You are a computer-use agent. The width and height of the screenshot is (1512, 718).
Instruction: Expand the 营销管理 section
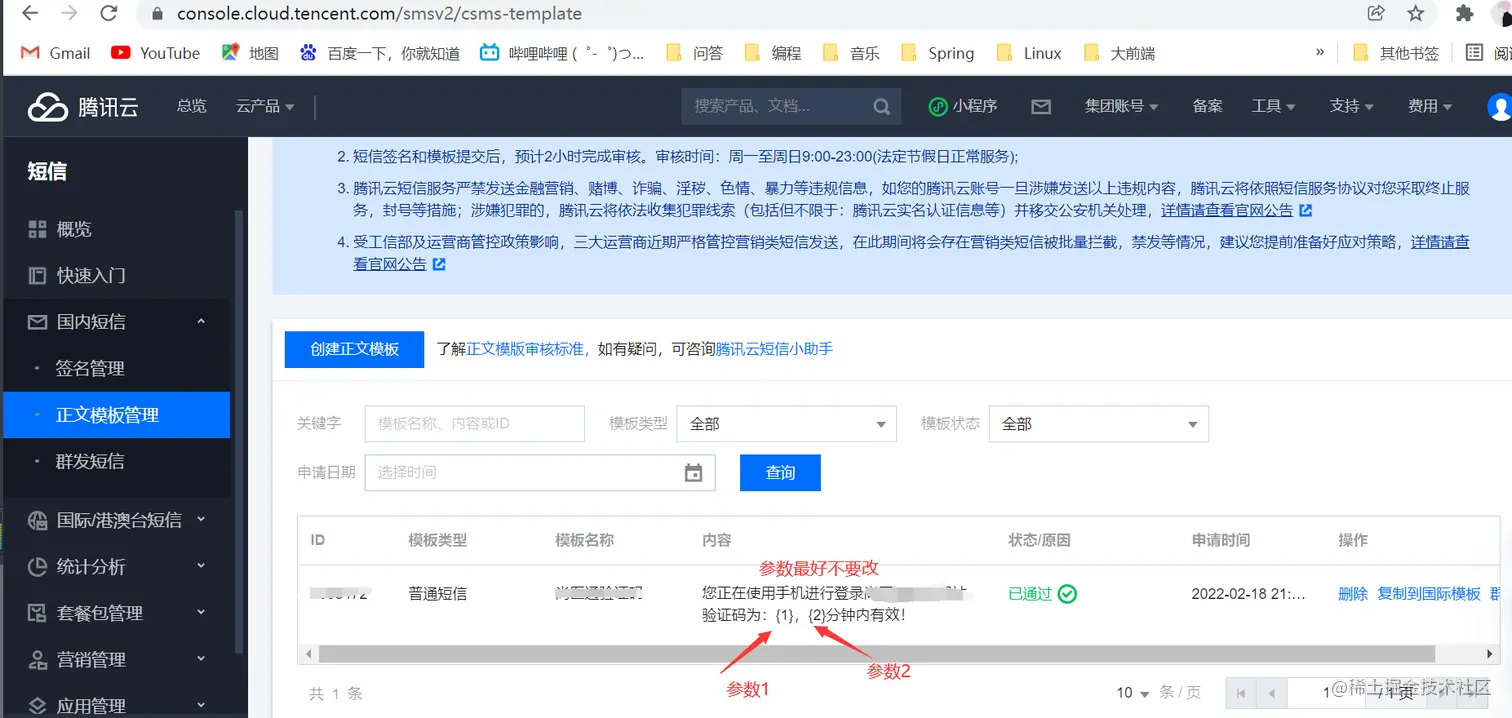tap(117, 659)
